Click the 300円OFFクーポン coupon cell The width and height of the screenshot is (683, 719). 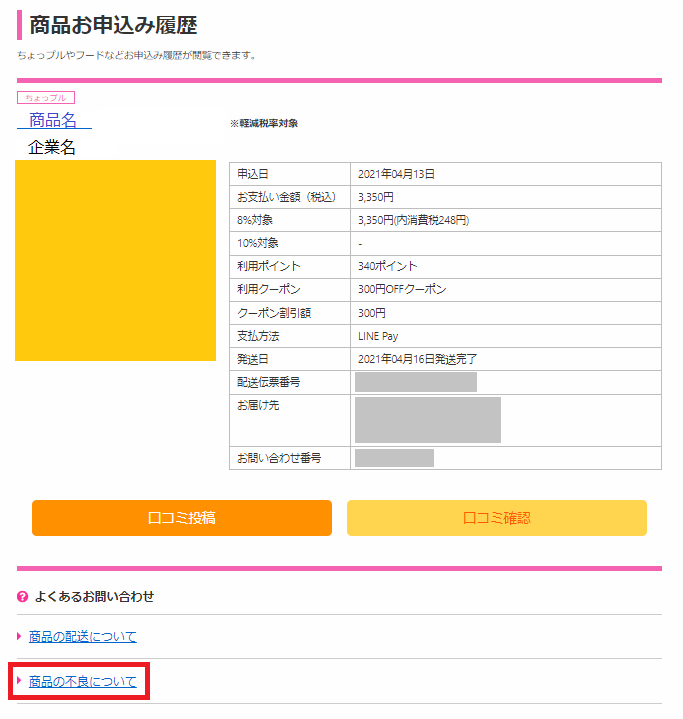click(505, 290)
